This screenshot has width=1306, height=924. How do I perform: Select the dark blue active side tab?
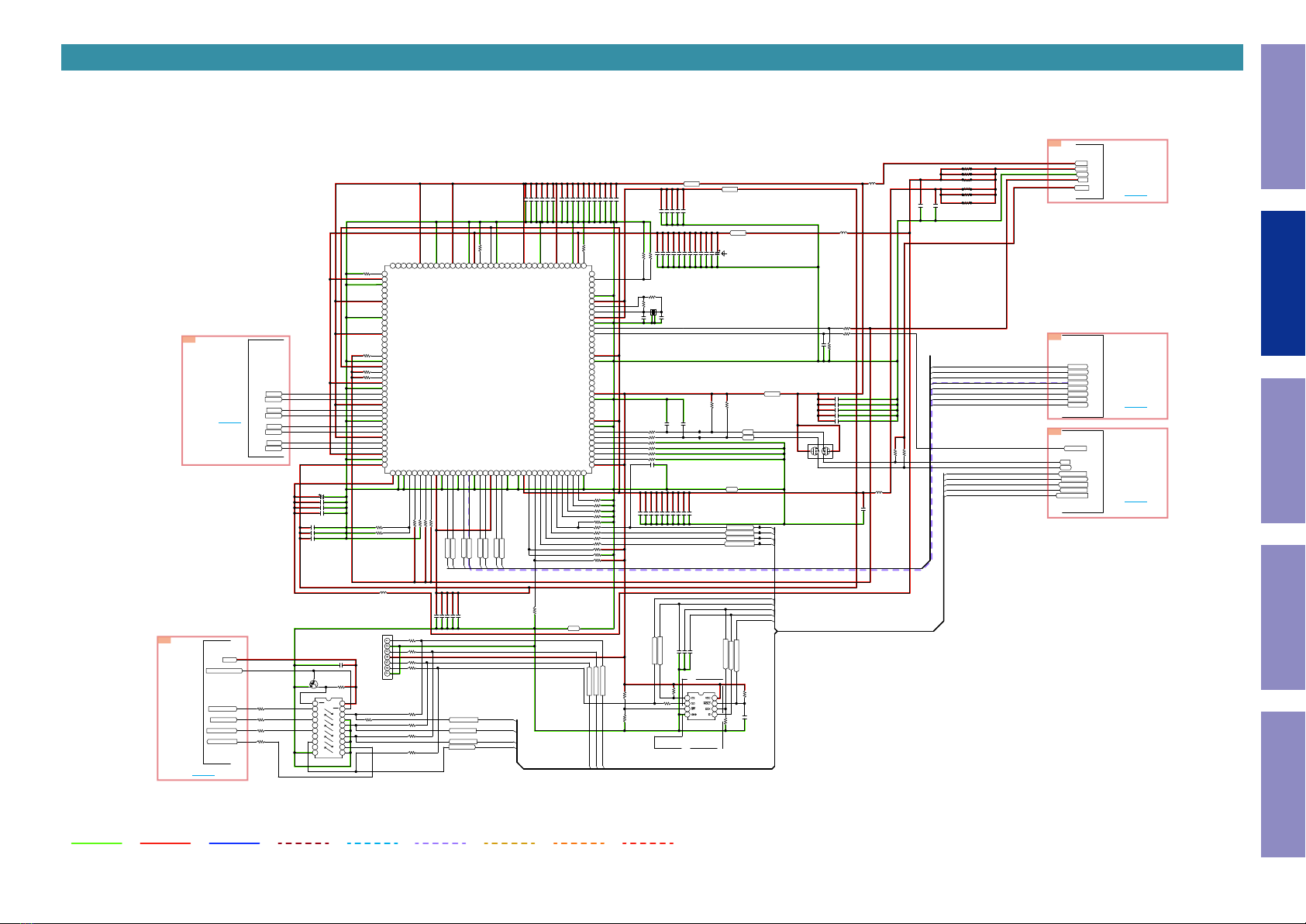(x=1283, y=284)
